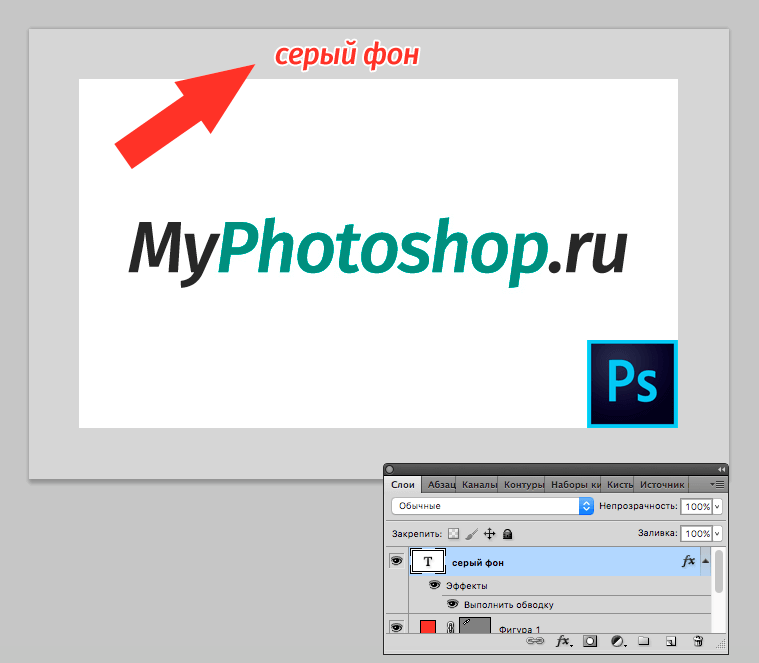
Task: Hide the 'Выполнить обводку' stroke effect
Action: [x=452, y=604]
